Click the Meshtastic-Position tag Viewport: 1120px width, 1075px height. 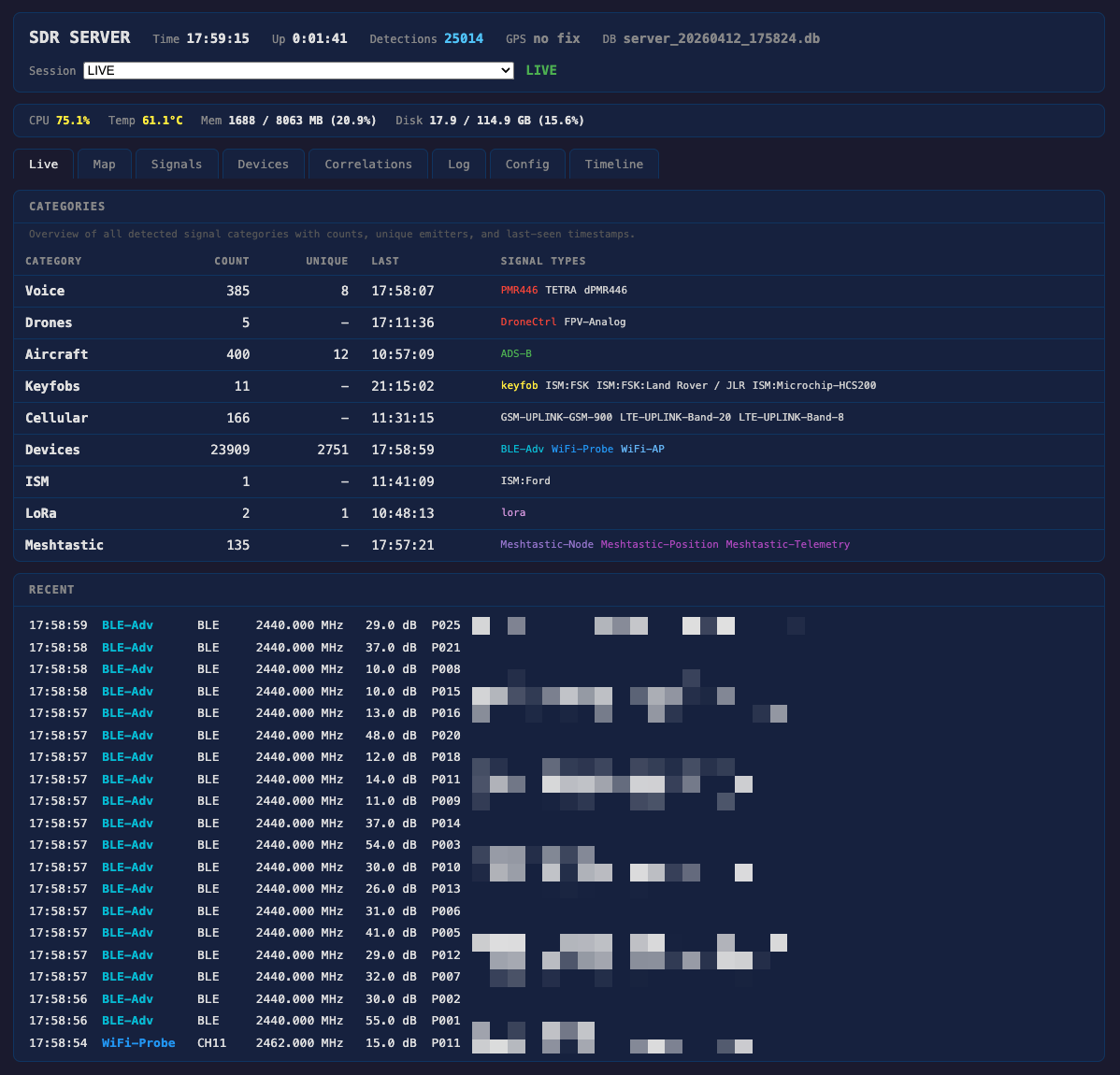click(x=660, y=544)
